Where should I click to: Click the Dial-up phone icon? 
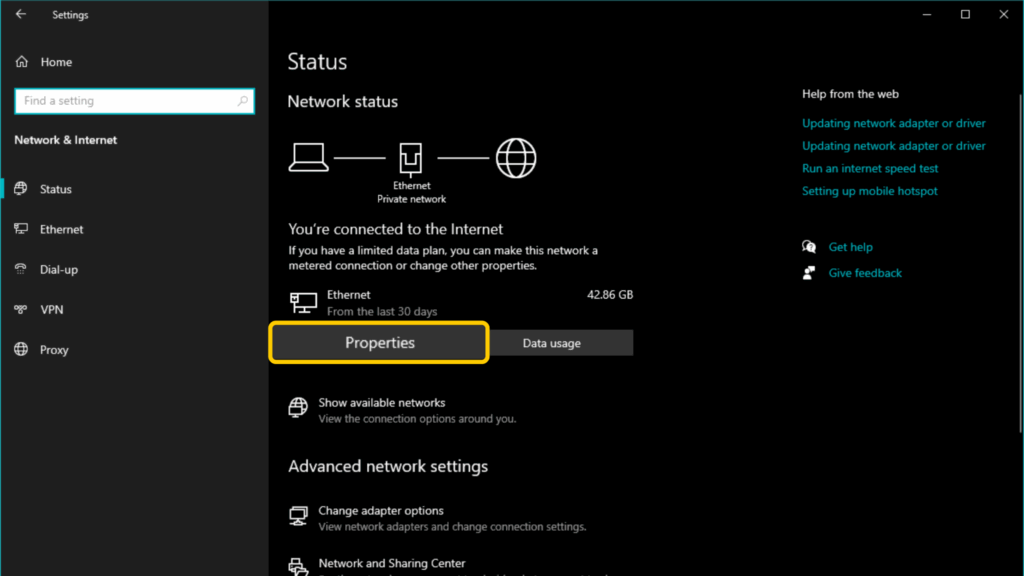[21, 269]
